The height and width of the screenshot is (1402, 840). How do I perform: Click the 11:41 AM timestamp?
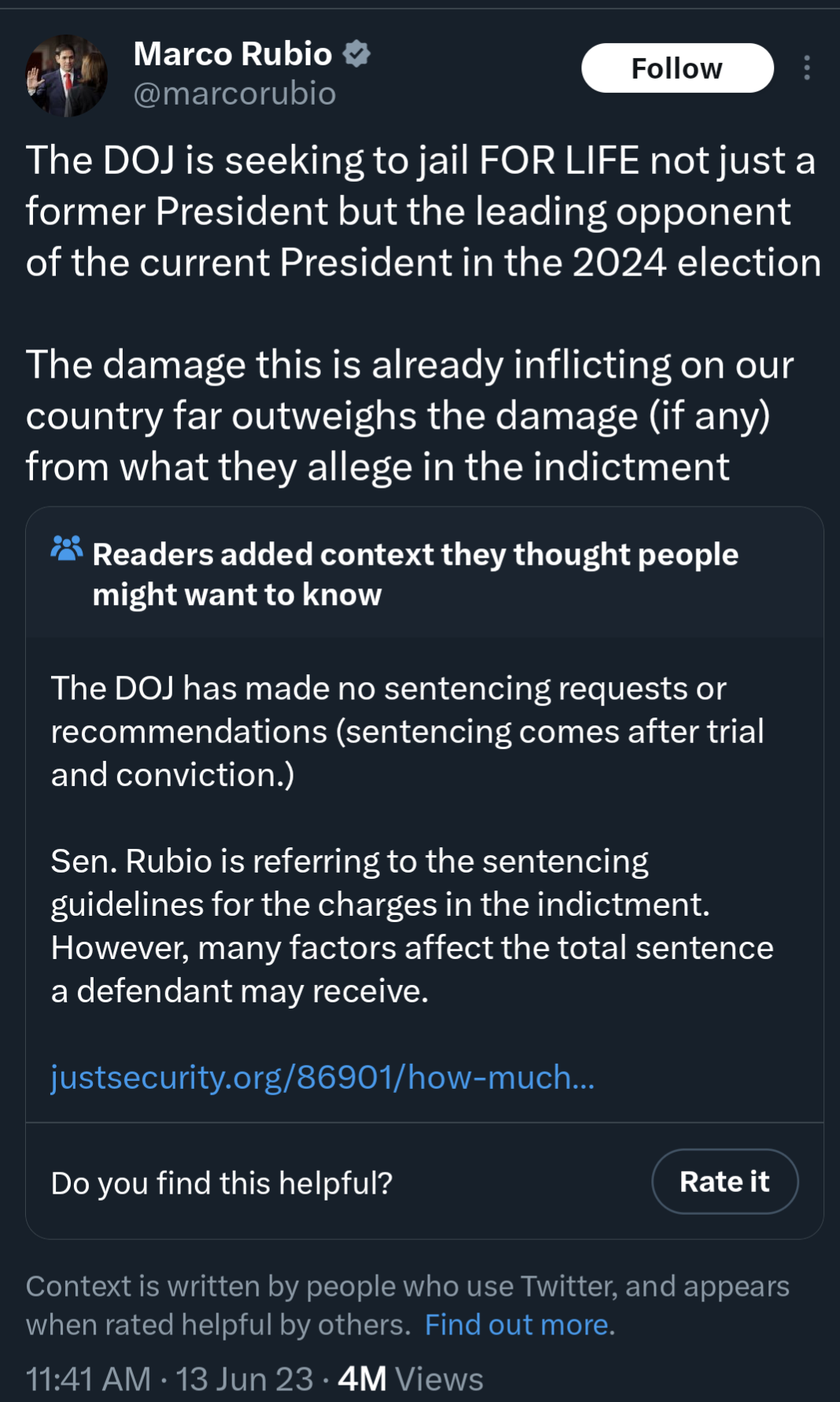pyautogui.click(x=88, y=1379)
